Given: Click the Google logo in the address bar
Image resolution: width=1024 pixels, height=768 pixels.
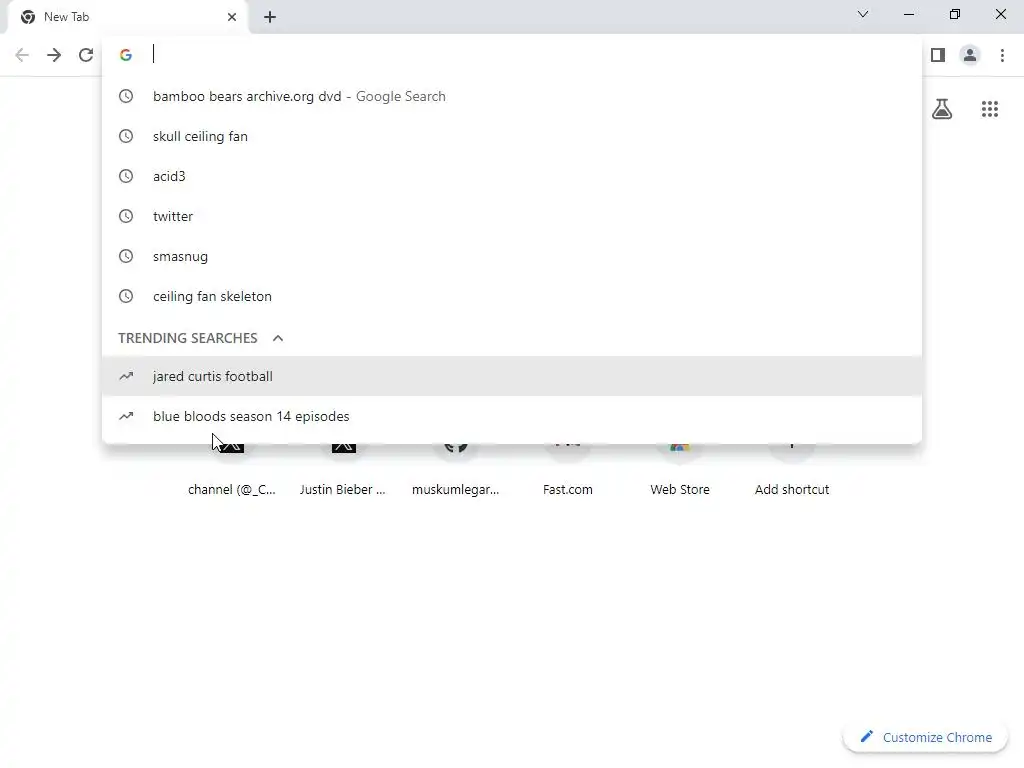Looking at the screenshot, I should tap(126, 55).
